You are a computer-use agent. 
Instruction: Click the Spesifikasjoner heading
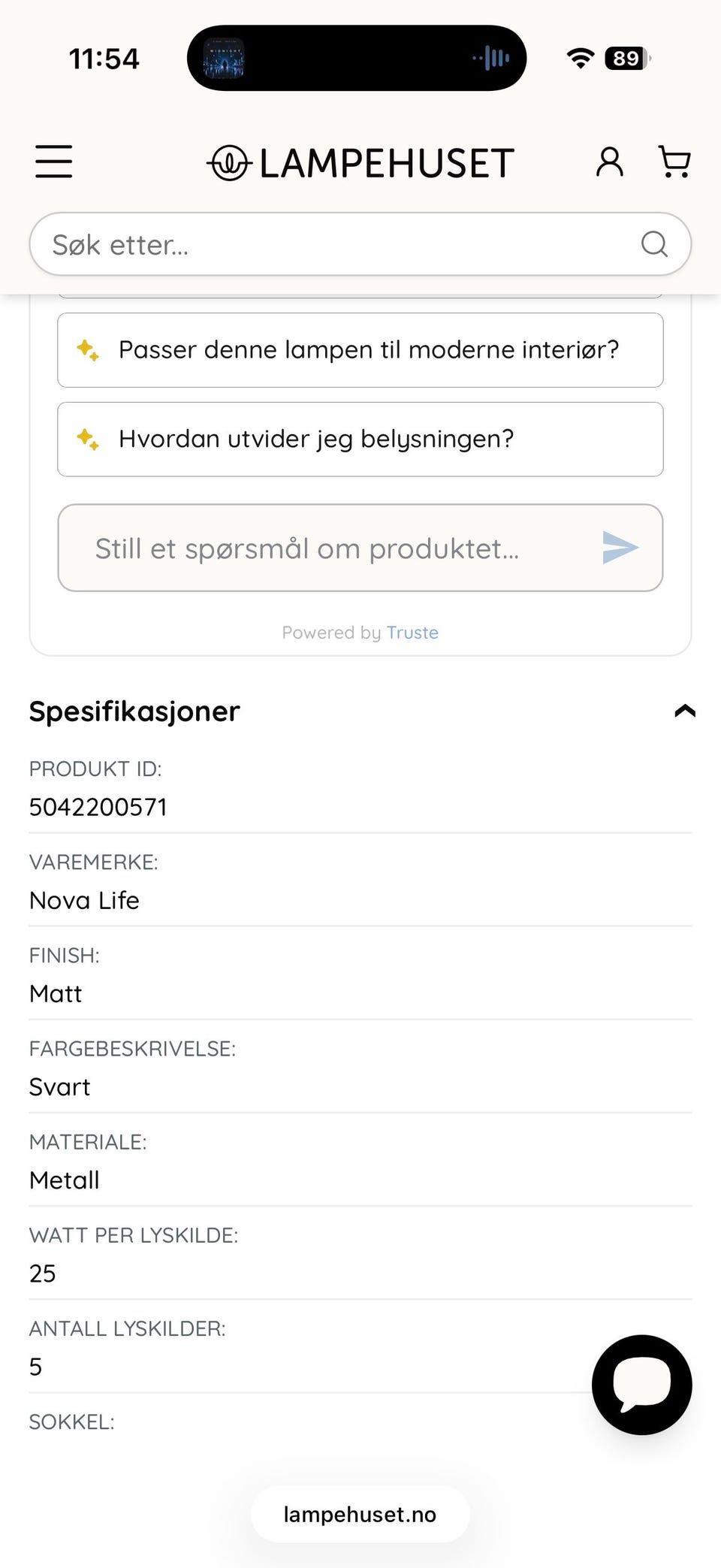pyautogui.click(x=134, y=711)
